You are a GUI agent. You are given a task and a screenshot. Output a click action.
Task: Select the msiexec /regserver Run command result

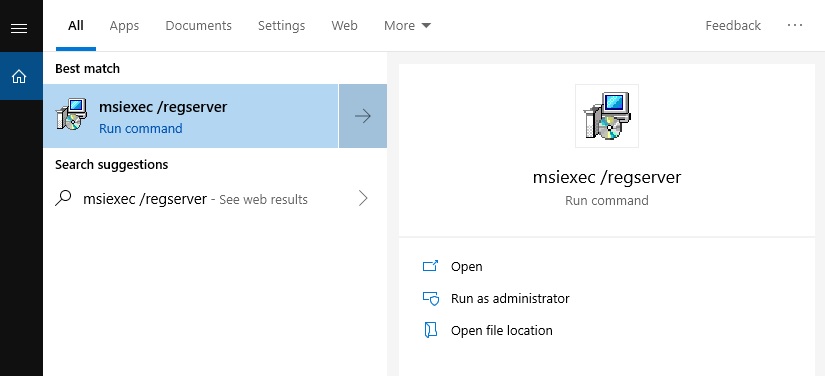point(190,116)
